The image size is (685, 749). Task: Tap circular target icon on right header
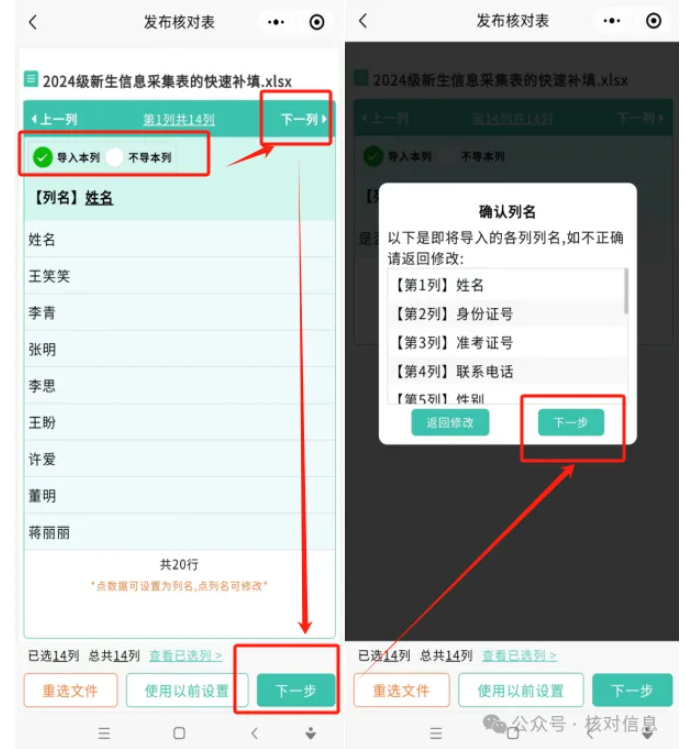[x=653, y=21]
